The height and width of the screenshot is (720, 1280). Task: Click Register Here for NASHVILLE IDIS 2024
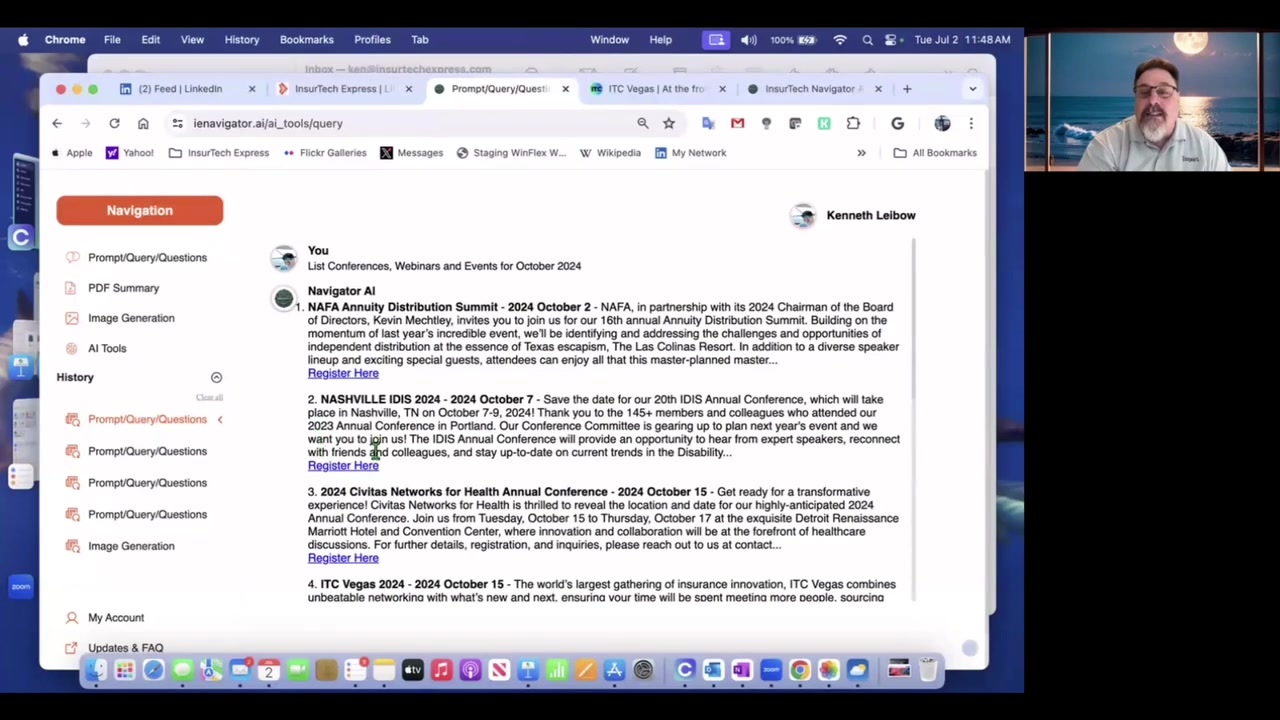click(x=343, y=466)
